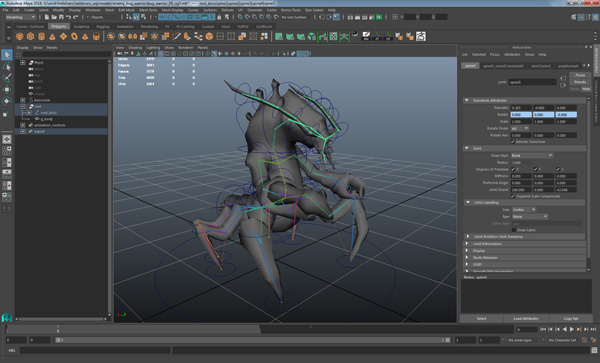Click the Copy Tab button
Screen dimensions: 600x363
coord(571,318)
